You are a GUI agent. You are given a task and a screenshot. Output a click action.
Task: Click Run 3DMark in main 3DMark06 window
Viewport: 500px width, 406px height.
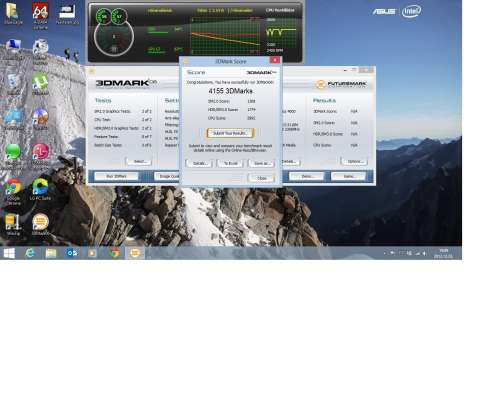[x=116, y=176]
